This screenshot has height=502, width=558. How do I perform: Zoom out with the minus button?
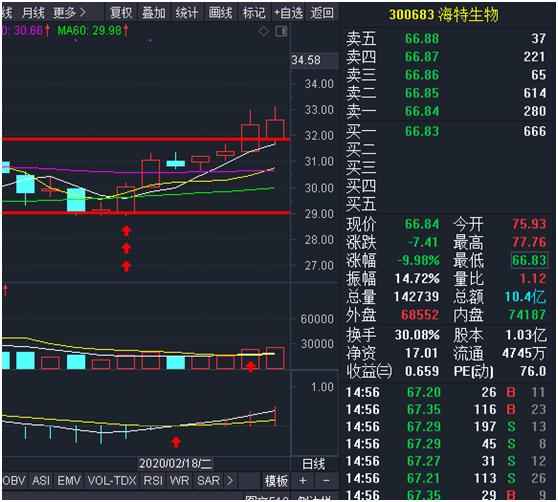(326, 481)
